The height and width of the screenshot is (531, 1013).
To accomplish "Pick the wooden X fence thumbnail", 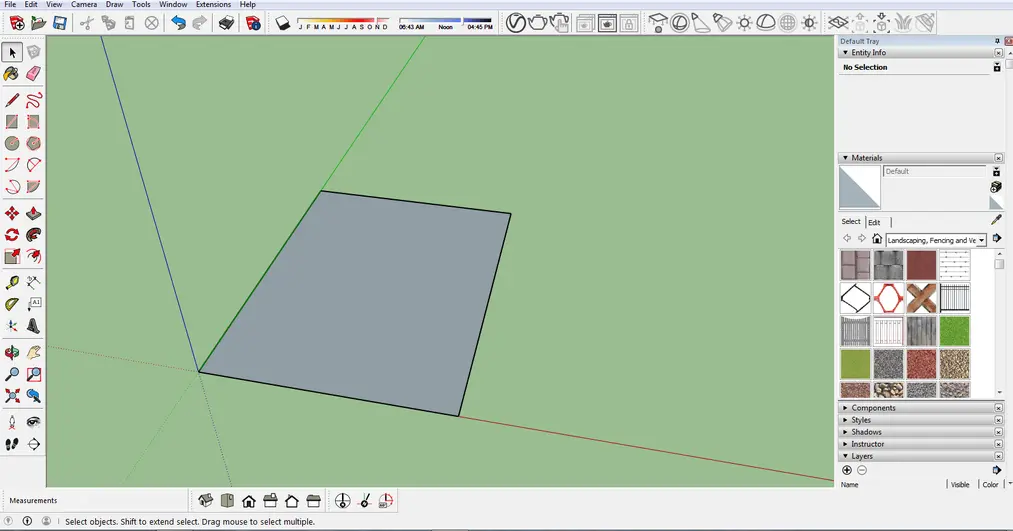I will 921,298.
